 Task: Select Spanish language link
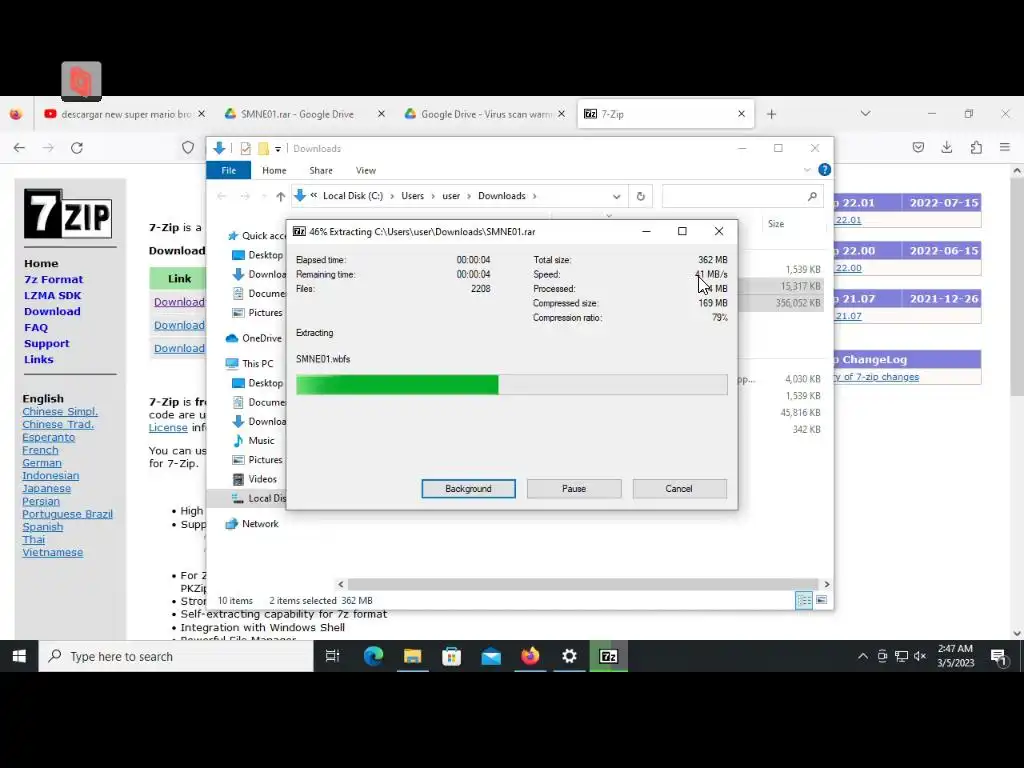point(43,527)
